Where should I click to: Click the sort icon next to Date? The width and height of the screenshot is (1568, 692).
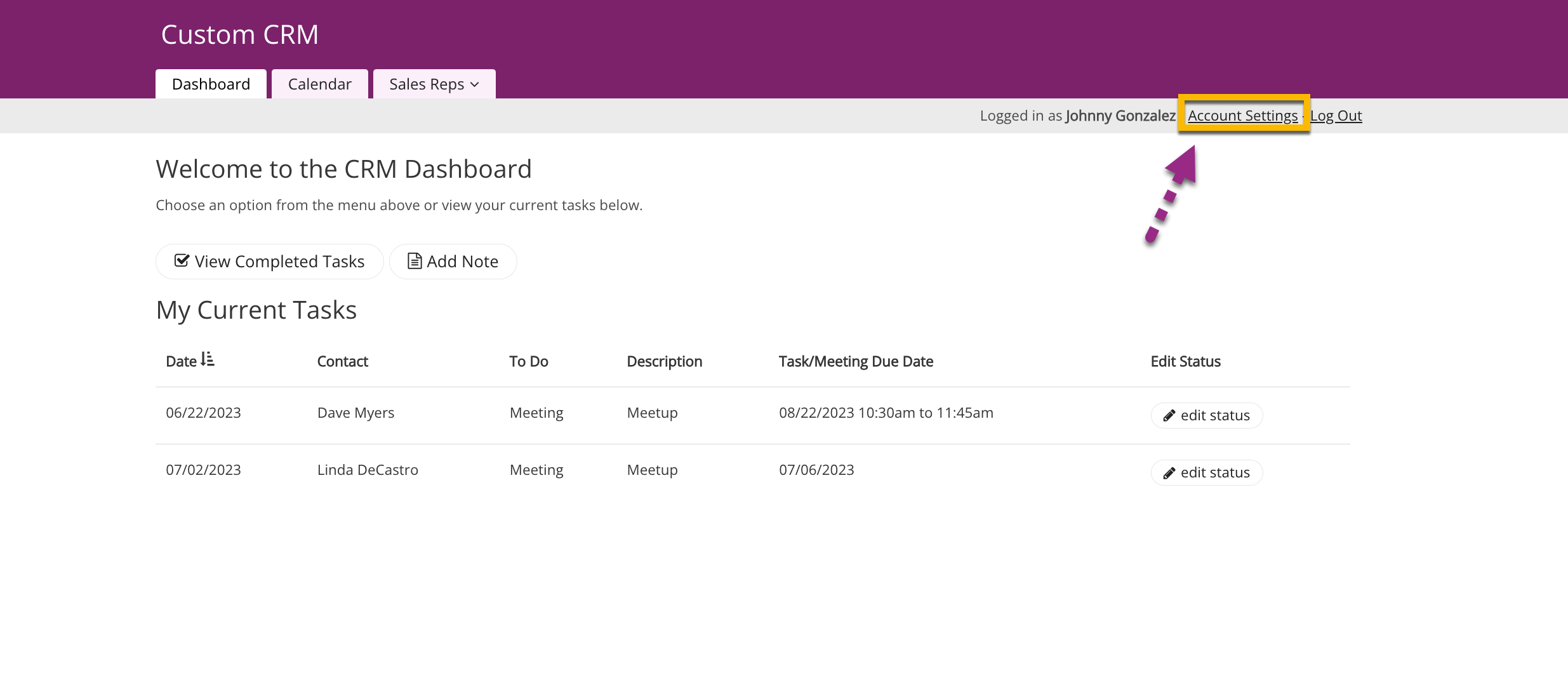click(x=208, y=359)
